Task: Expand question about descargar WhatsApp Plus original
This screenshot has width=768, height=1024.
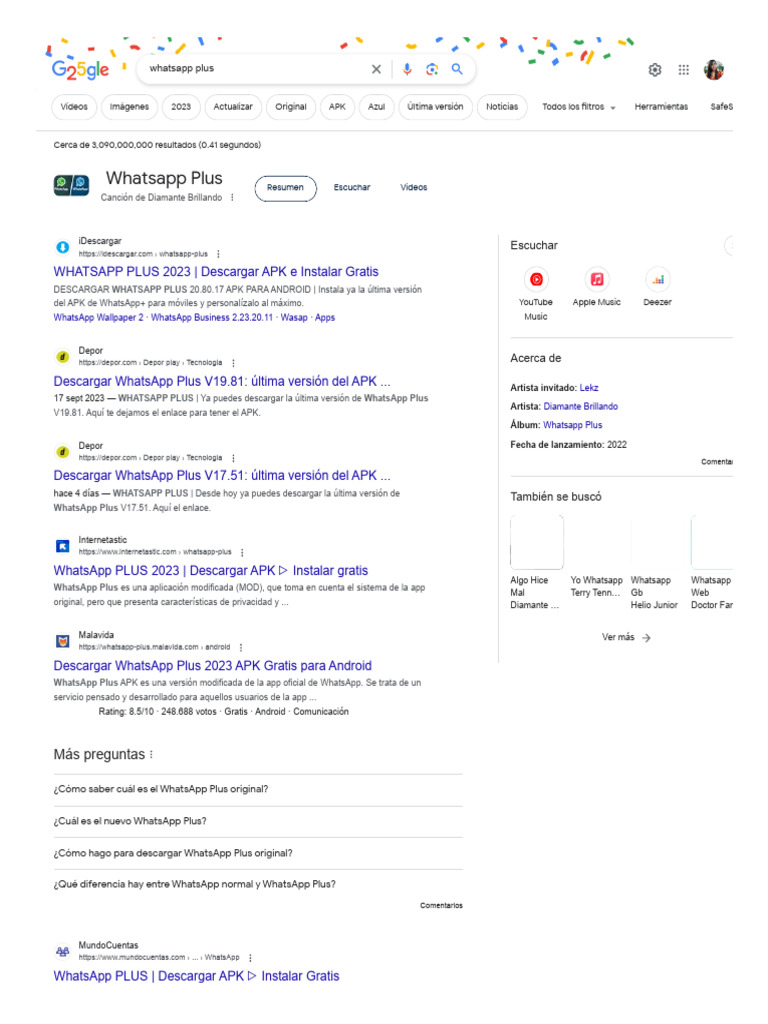Action: pyautogui.click(x=258, y=854)
